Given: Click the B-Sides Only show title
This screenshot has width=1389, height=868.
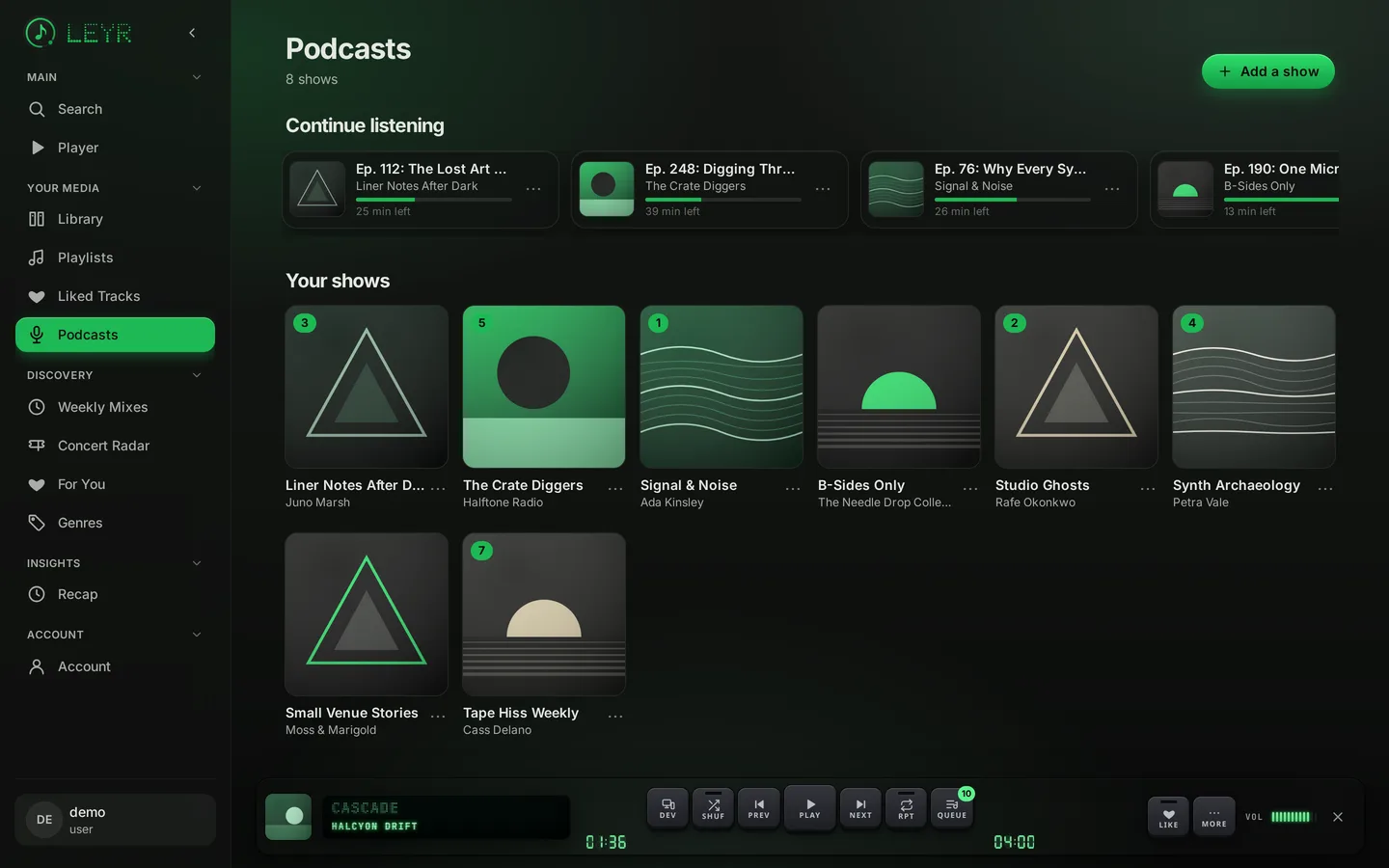Looking at the screenshot, I should (861, 485).
